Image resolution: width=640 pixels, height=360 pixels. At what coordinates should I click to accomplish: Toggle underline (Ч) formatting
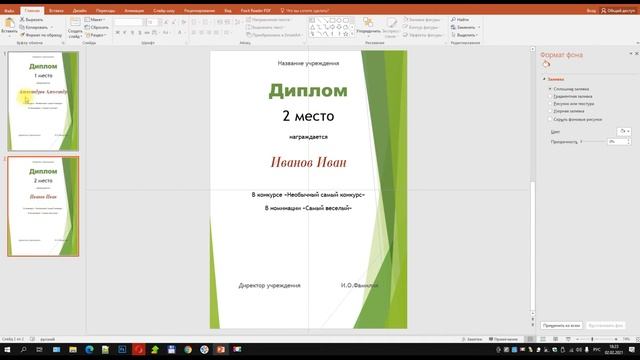[x=132, y=32]
